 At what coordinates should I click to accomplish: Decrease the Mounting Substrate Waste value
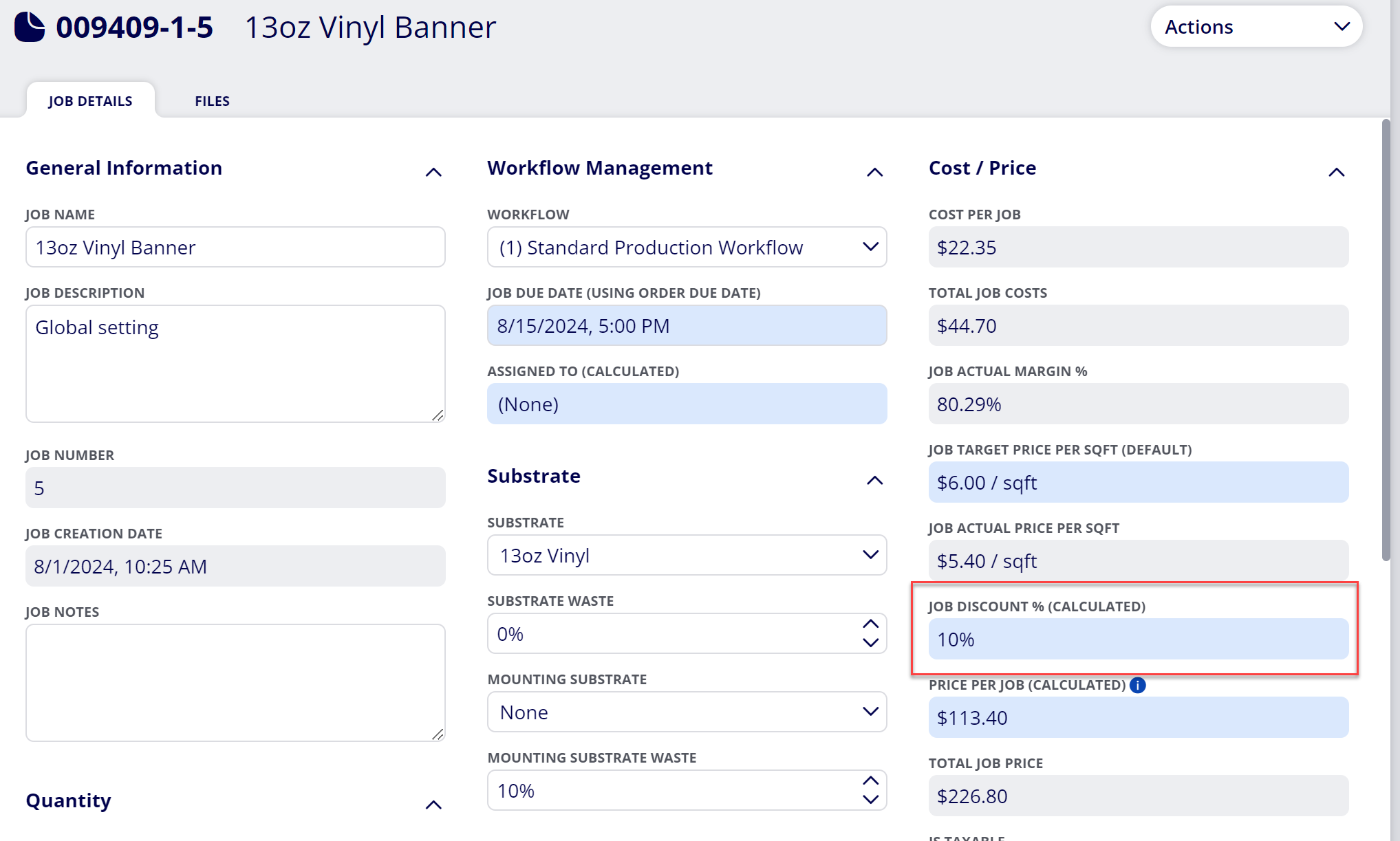(870, 800)
